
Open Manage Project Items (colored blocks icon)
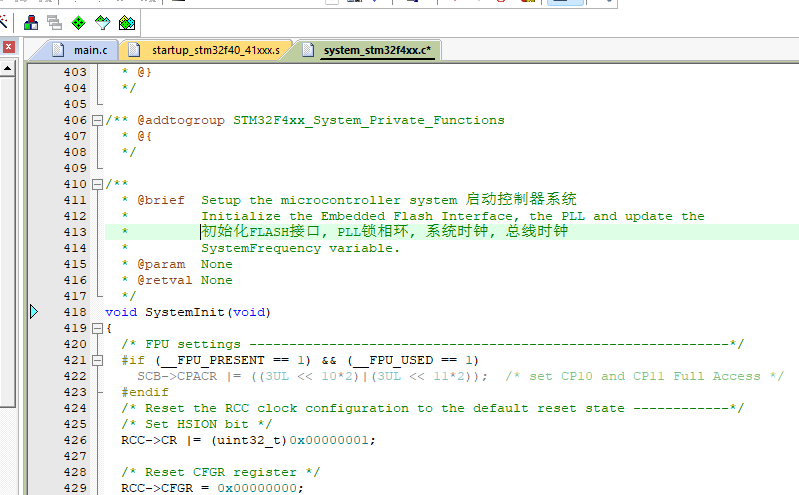coord(31,22)
